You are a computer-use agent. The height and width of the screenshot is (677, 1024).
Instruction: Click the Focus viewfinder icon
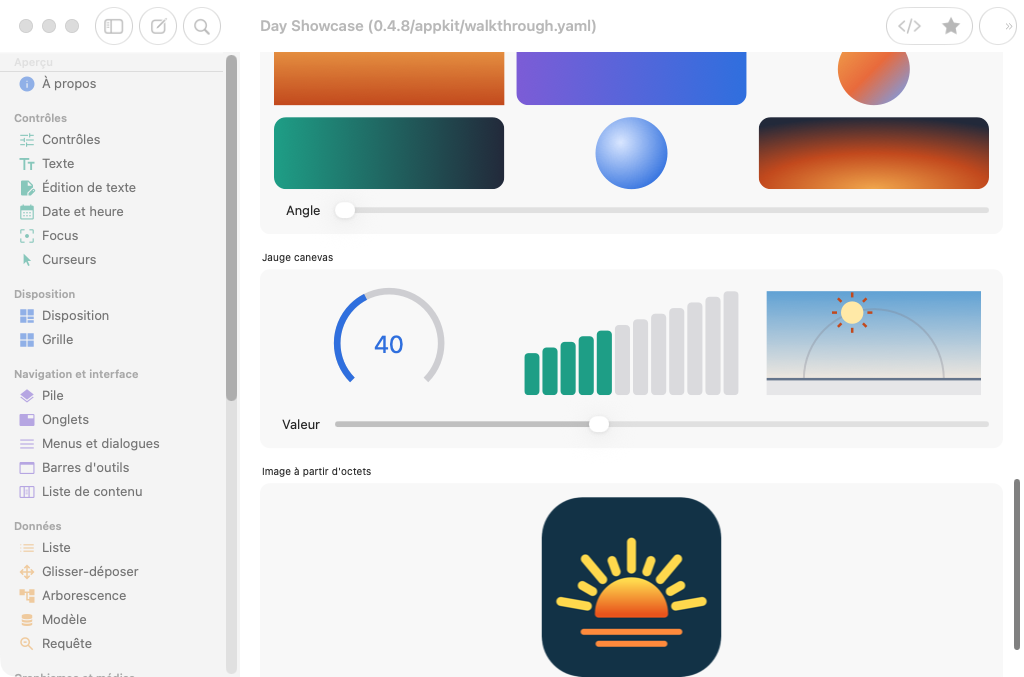click(27, 236)
